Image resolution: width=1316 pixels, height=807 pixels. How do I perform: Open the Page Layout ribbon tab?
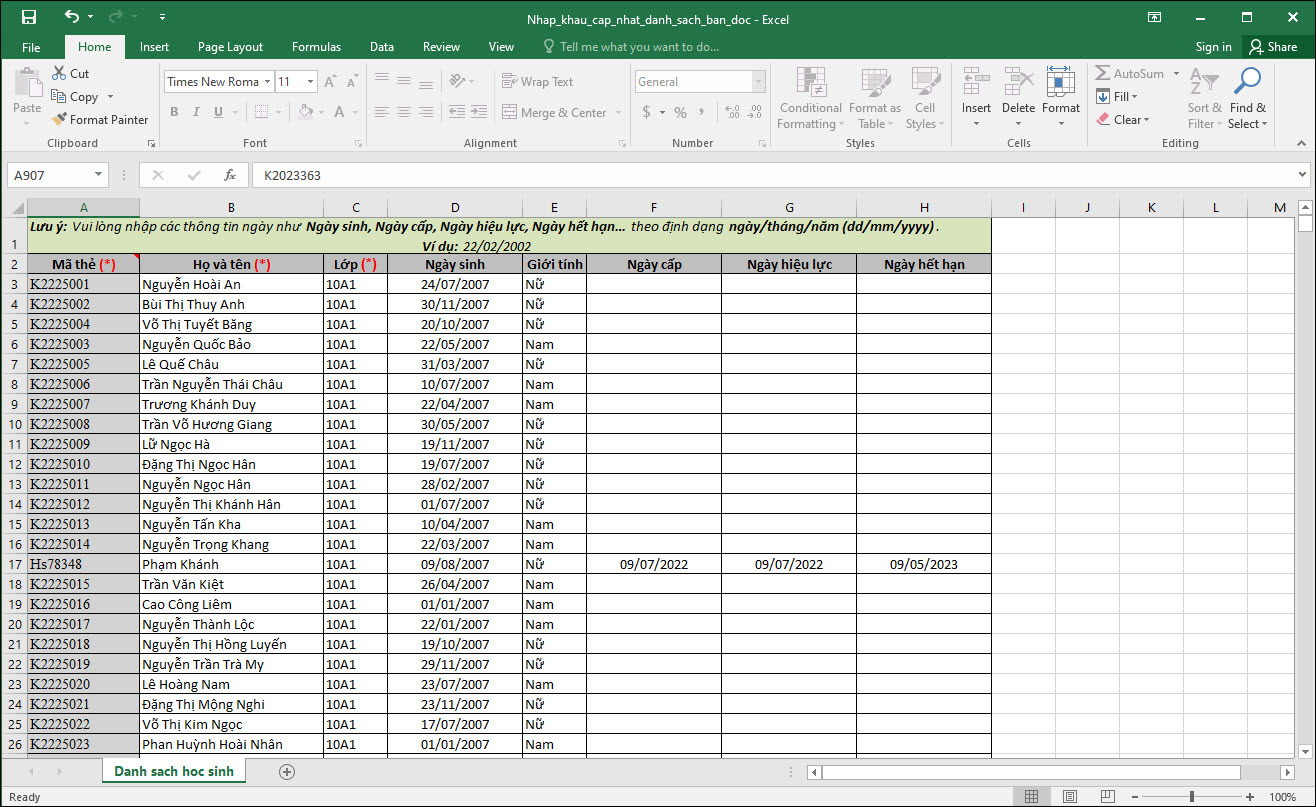[x=230, y=47]
